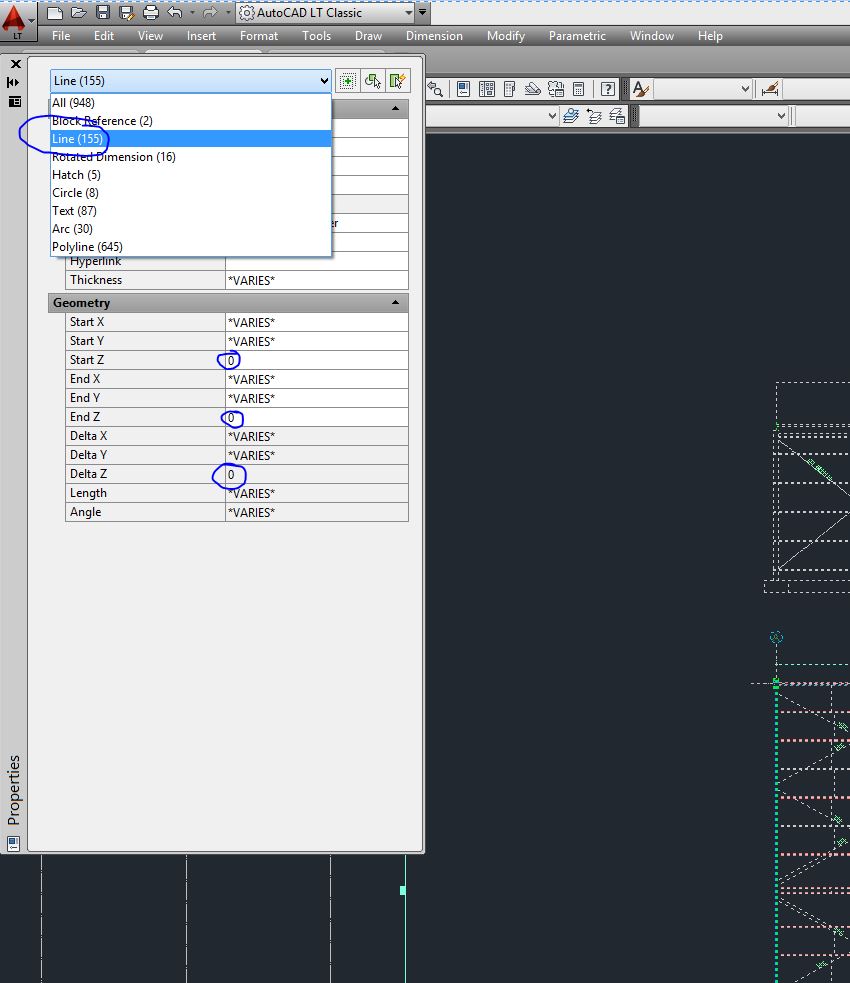Open the AutoCAD LT Classic workspace dropdown
This screenshot has height=983, width=850.
pyautogui.click(x=325, y=13)
